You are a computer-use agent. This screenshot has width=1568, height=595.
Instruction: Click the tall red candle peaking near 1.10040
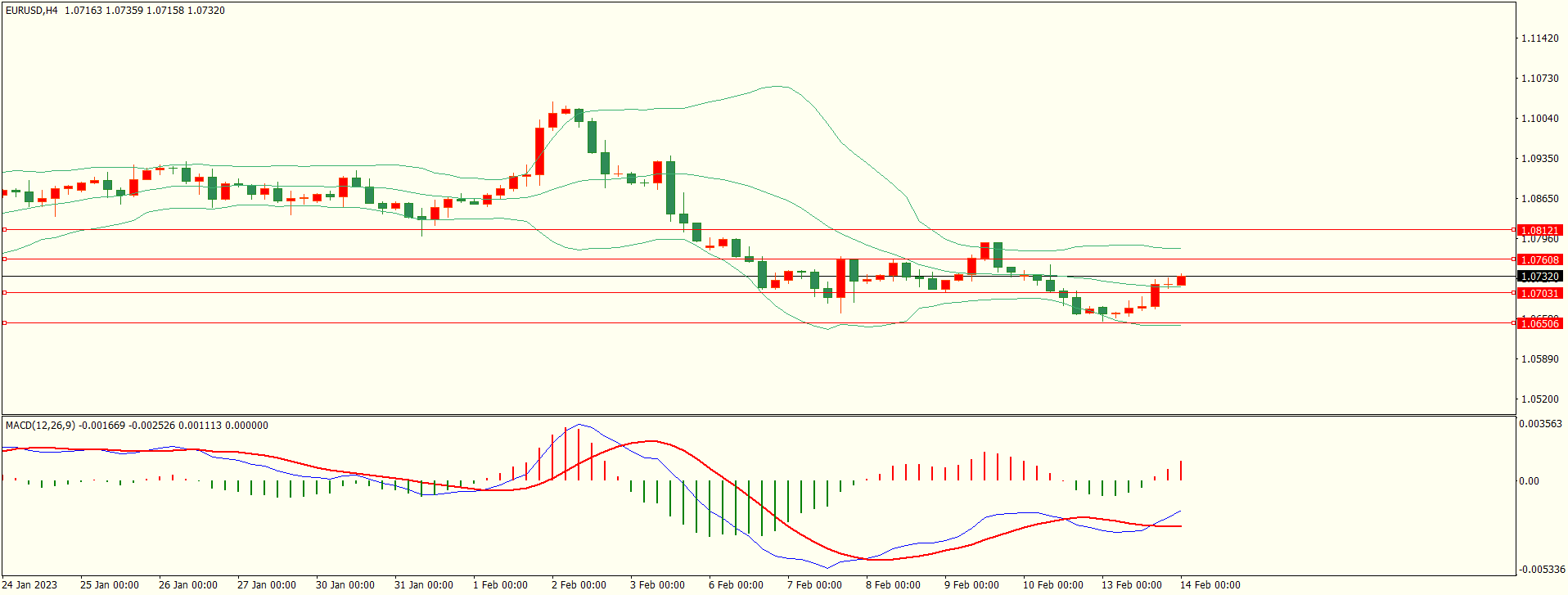[539, 151]
